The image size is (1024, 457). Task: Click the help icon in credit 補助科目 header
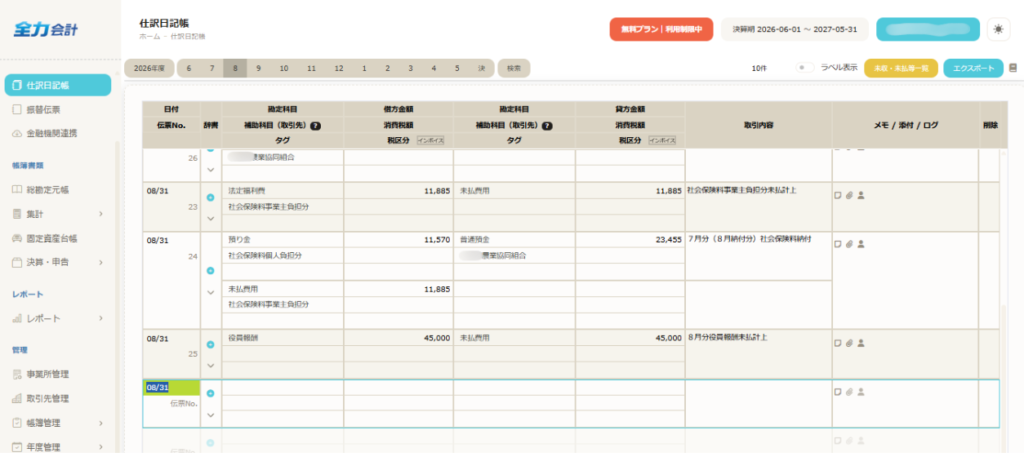click(548, 126)
